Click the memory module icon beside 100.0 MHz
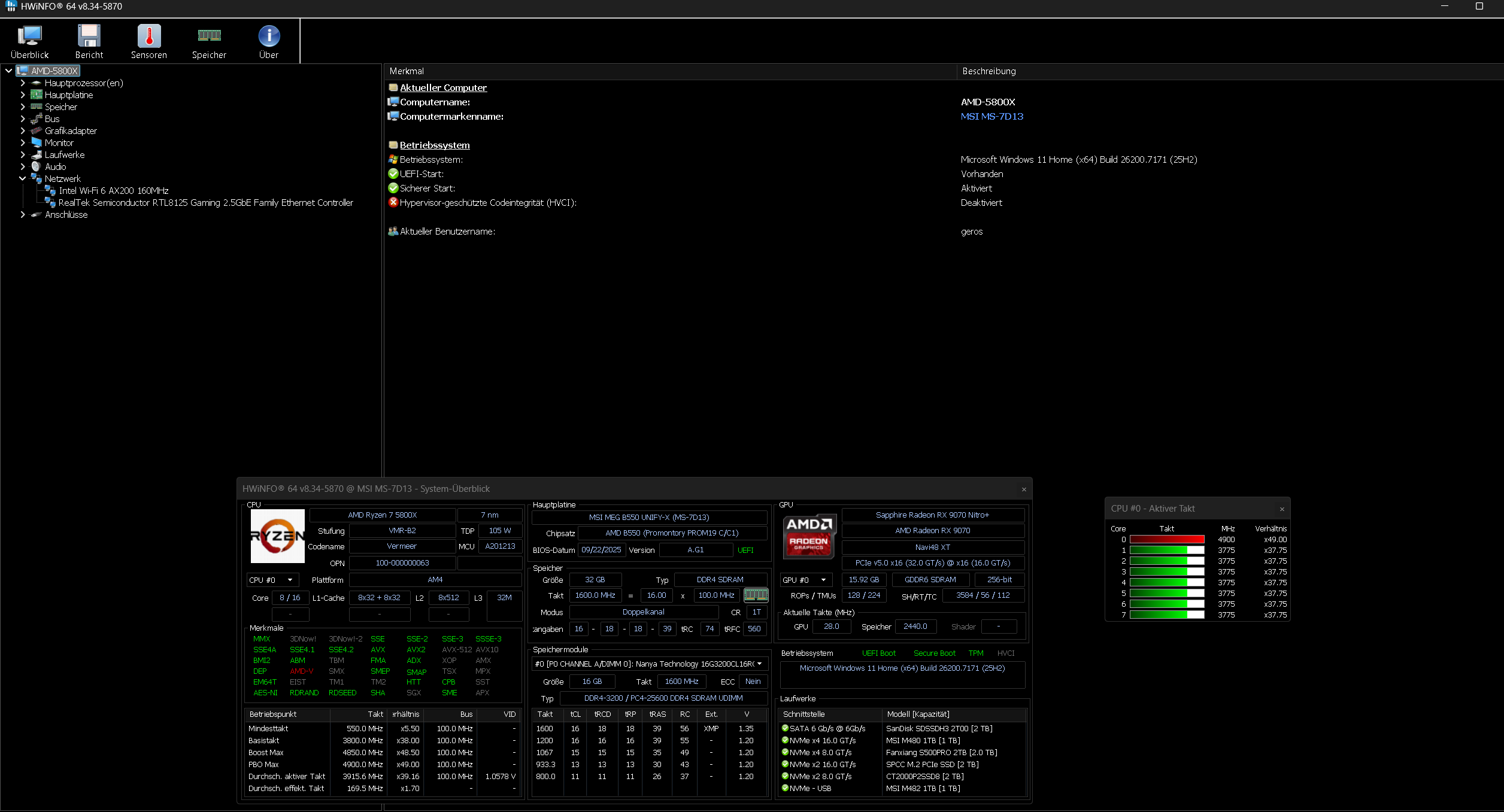Viewport: 1504px width, 812px height. [x=756, y=595]
